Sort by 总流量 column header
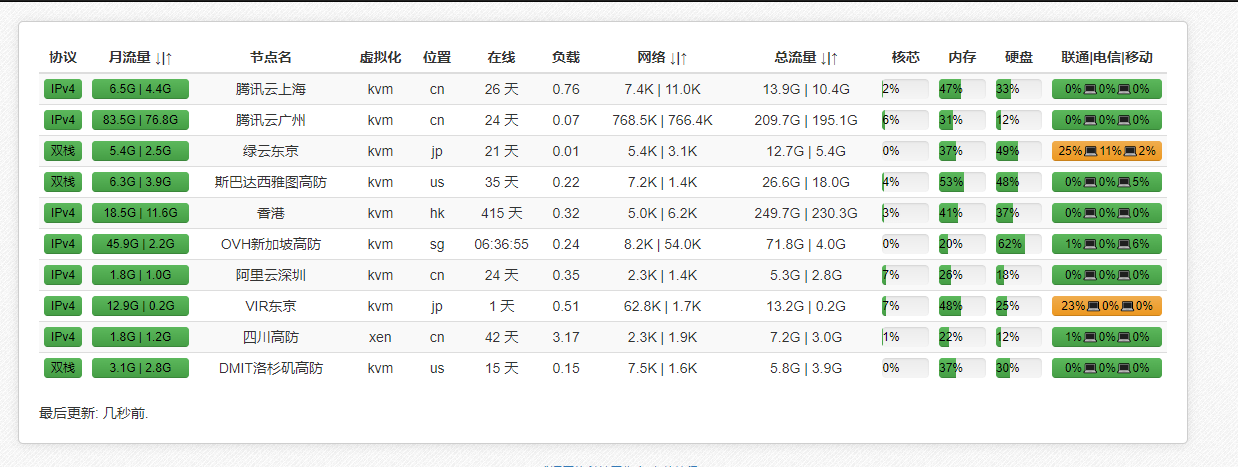The width and height of the screenshot is (1238, 467). tap(806, 58)
